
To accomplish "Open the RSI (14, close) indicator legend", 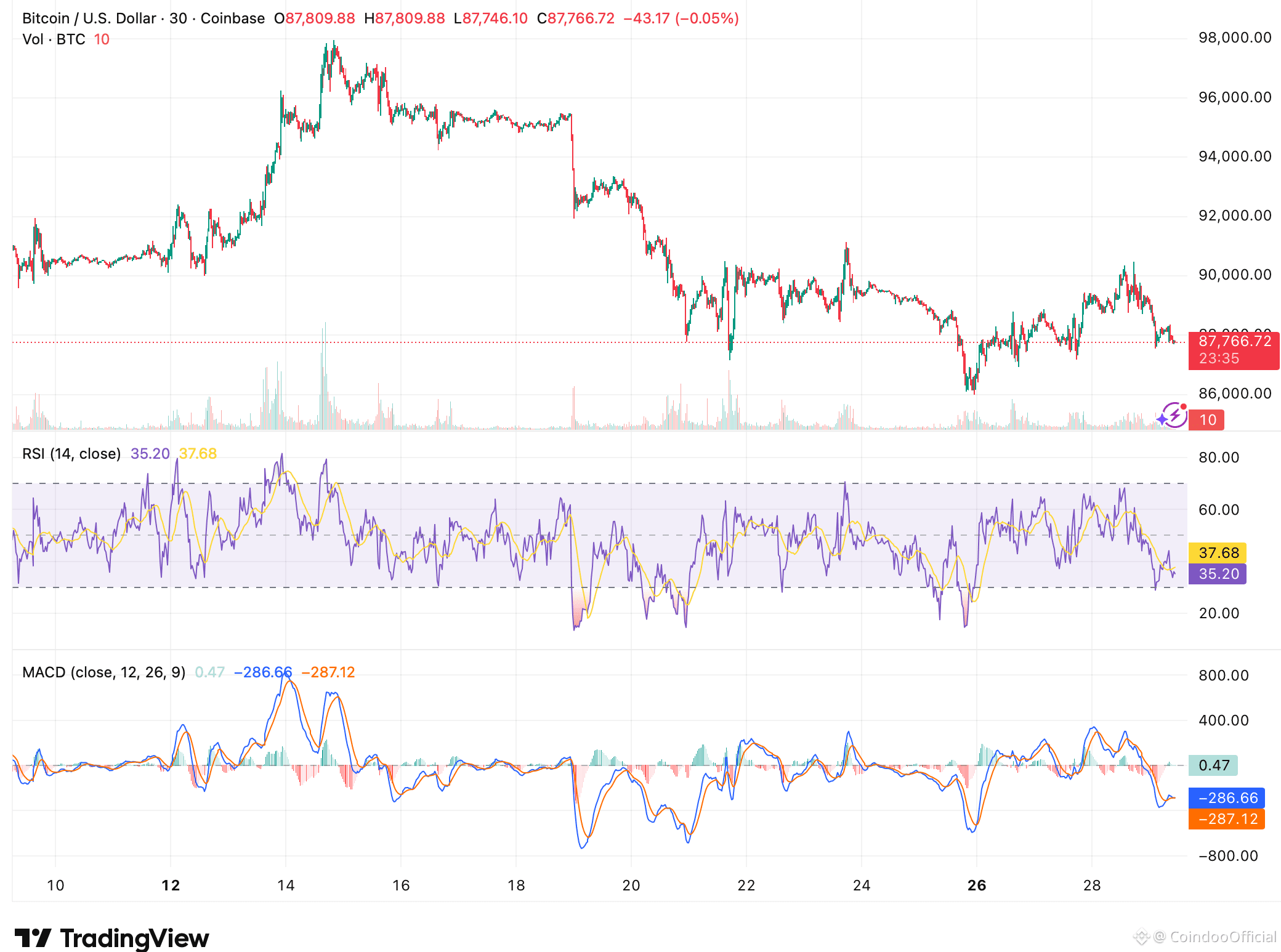I will pos(71,454).
